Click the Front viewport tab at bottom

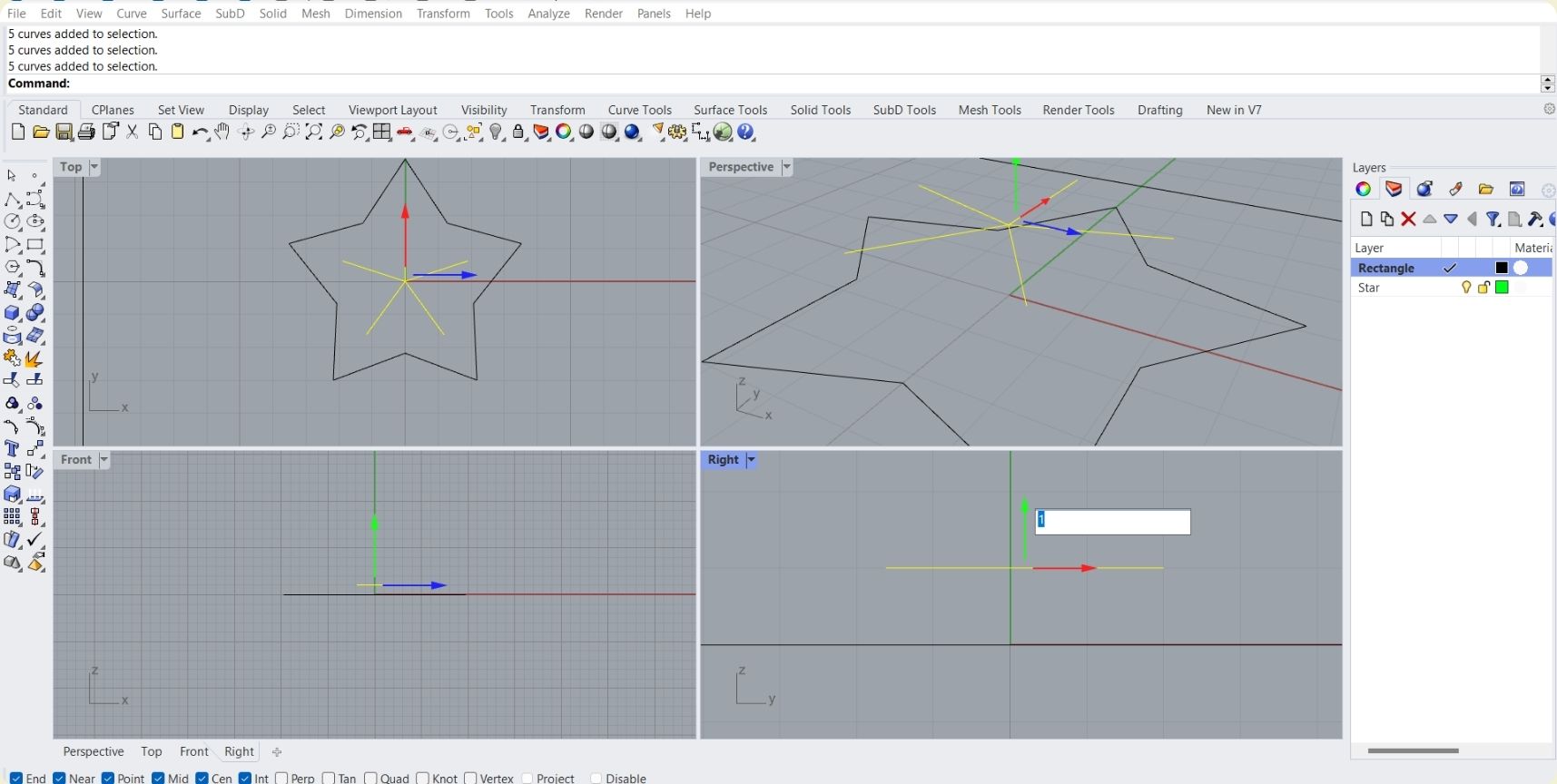click(x=194, y=752)
